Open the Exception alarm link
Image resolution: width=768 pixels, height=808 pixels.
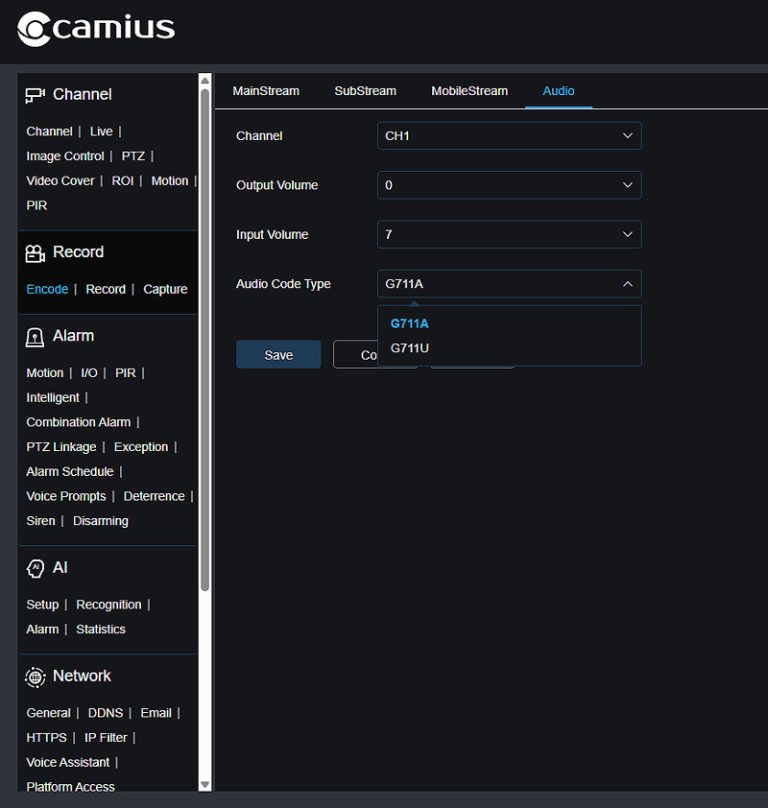(141, 447)
